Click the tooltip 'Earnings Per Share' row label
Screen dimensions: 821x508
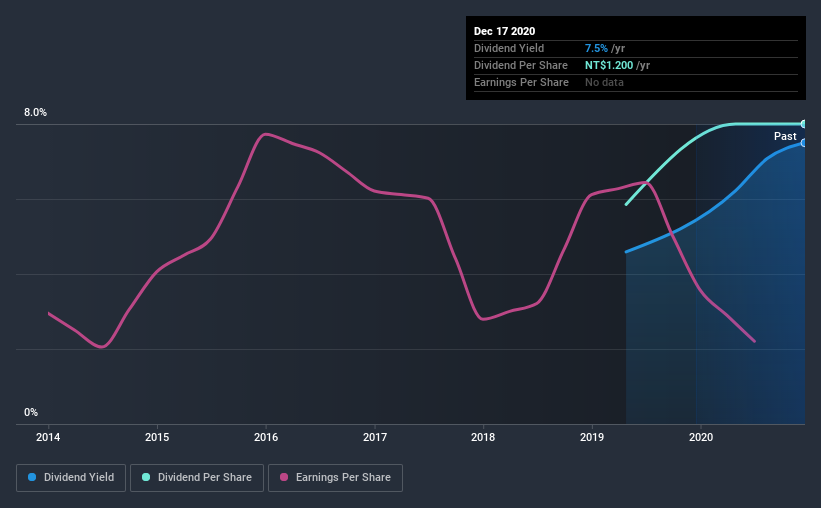[x=521, y=82]
